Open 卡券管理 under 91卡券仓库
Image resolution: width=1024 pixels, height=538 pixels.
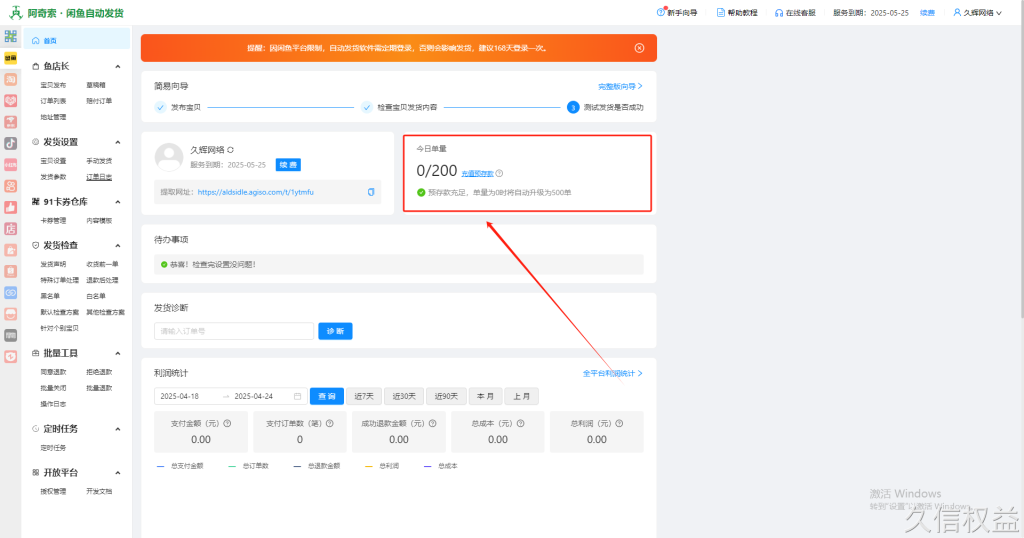click(x=53, y=221)
